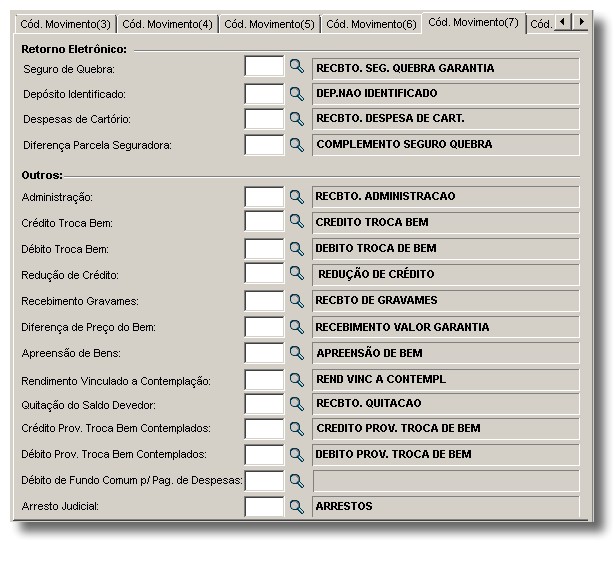Click magnifier for Débito de Fundo Comum
Image resolution: width=614 pixels, height=572 pixels.
296,481
